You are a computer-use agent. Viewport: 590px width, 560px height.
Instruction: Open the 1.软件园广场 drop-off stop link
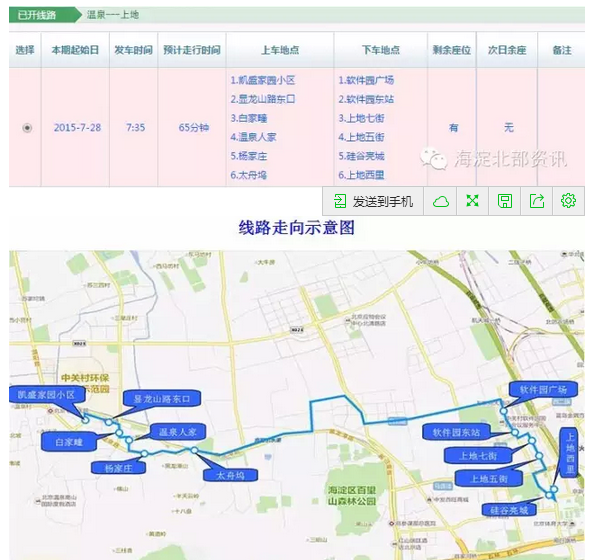click(366, 80)
